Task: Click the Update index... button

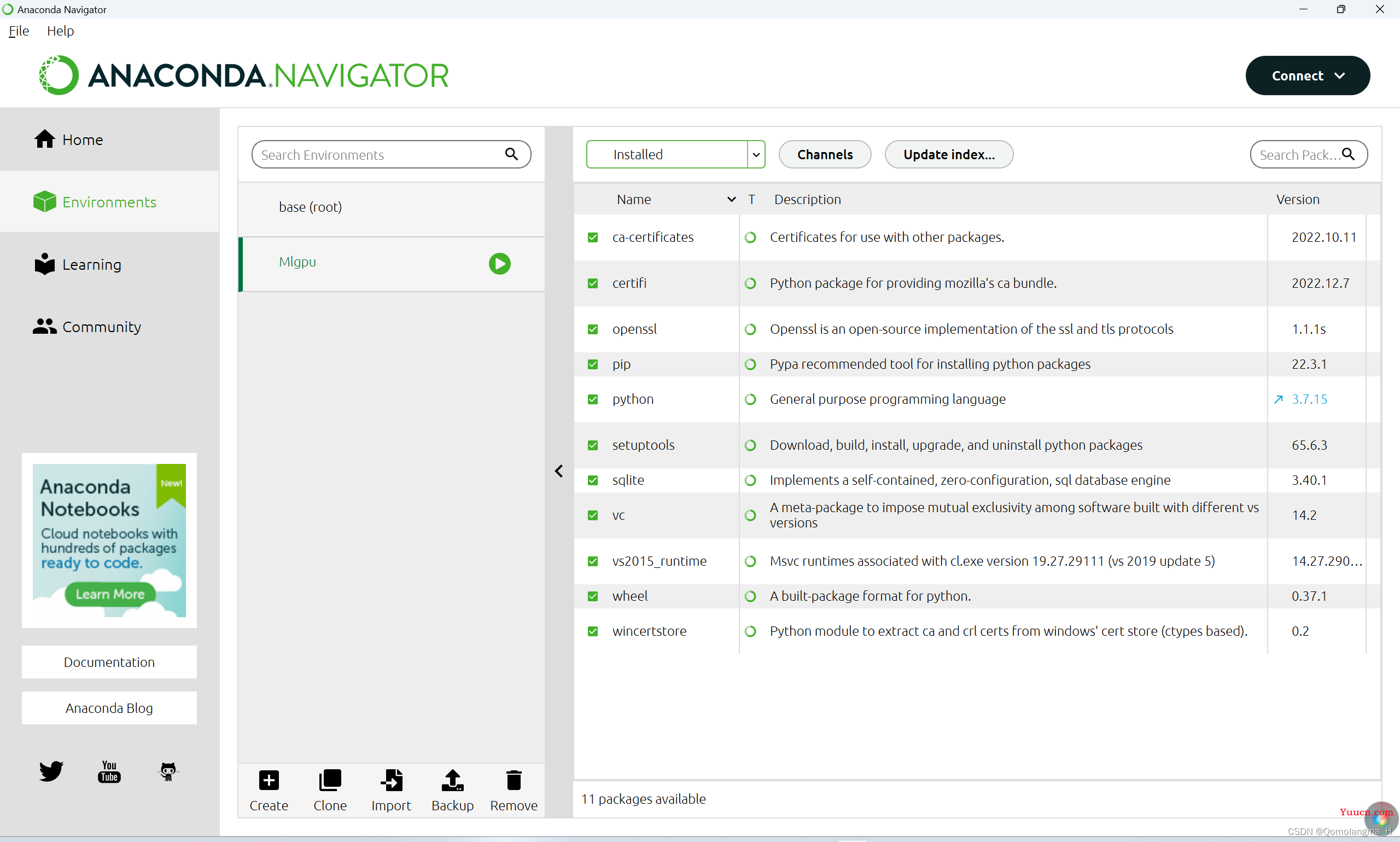Action: [949, 154]
